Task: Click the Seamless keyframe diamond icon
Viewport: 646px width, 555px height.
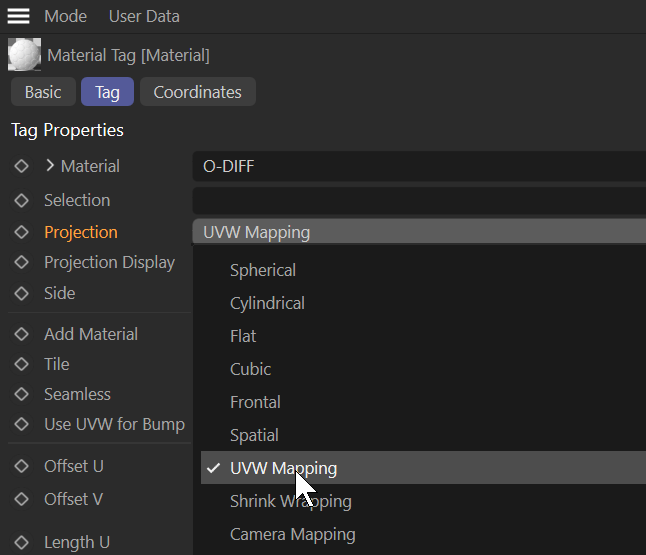Action: 21,394
